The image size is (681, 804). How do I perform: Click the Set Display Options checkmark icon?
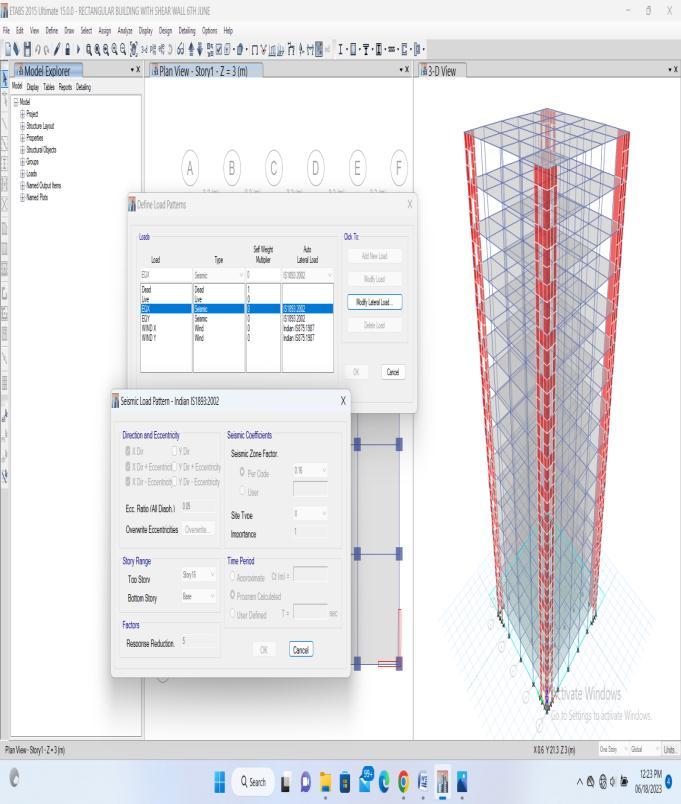219,50
